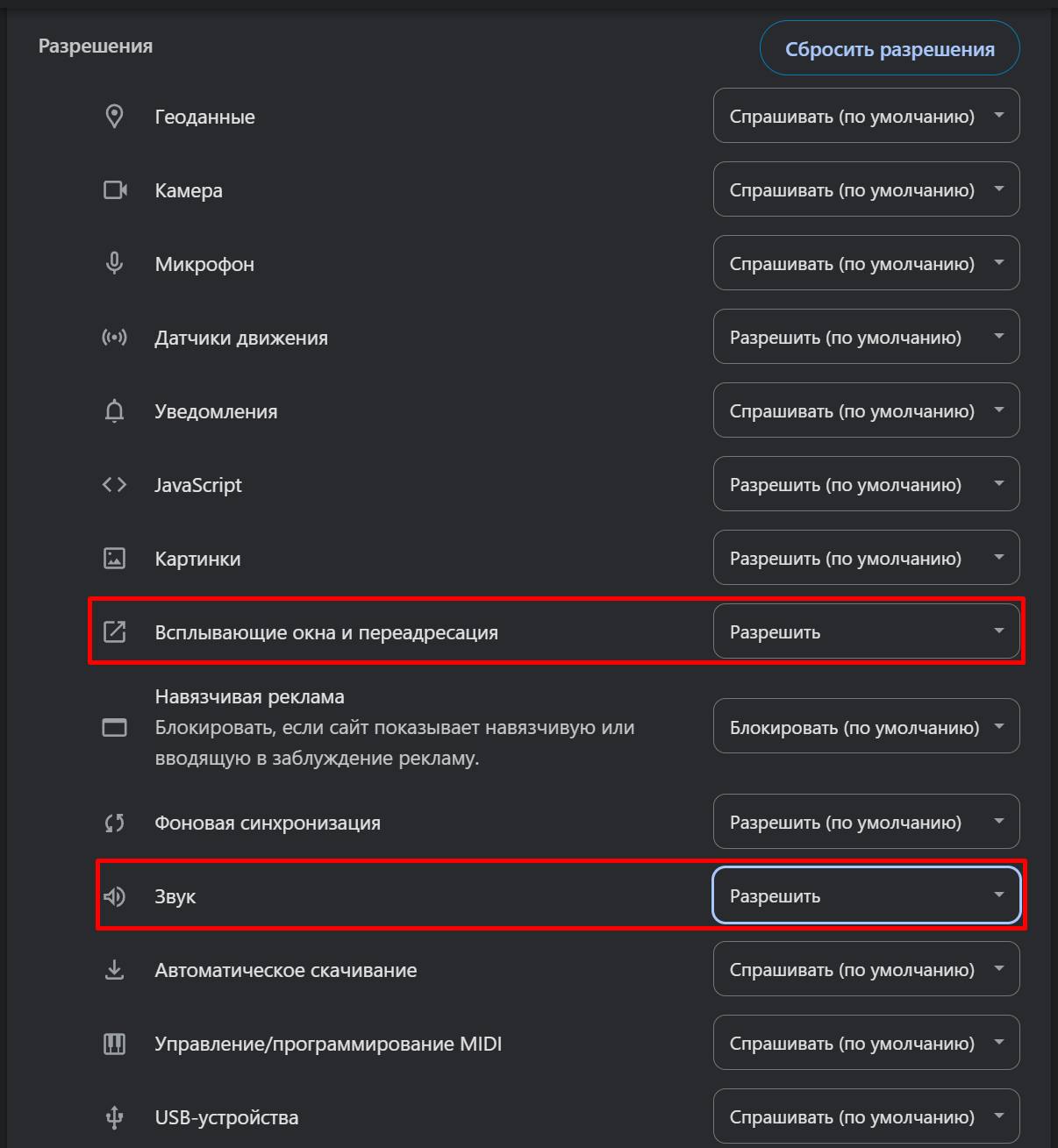The height and width of the screenshot is (1148, 1058).
Task: Click the Разрешения section heading
Action: point(96,46)
